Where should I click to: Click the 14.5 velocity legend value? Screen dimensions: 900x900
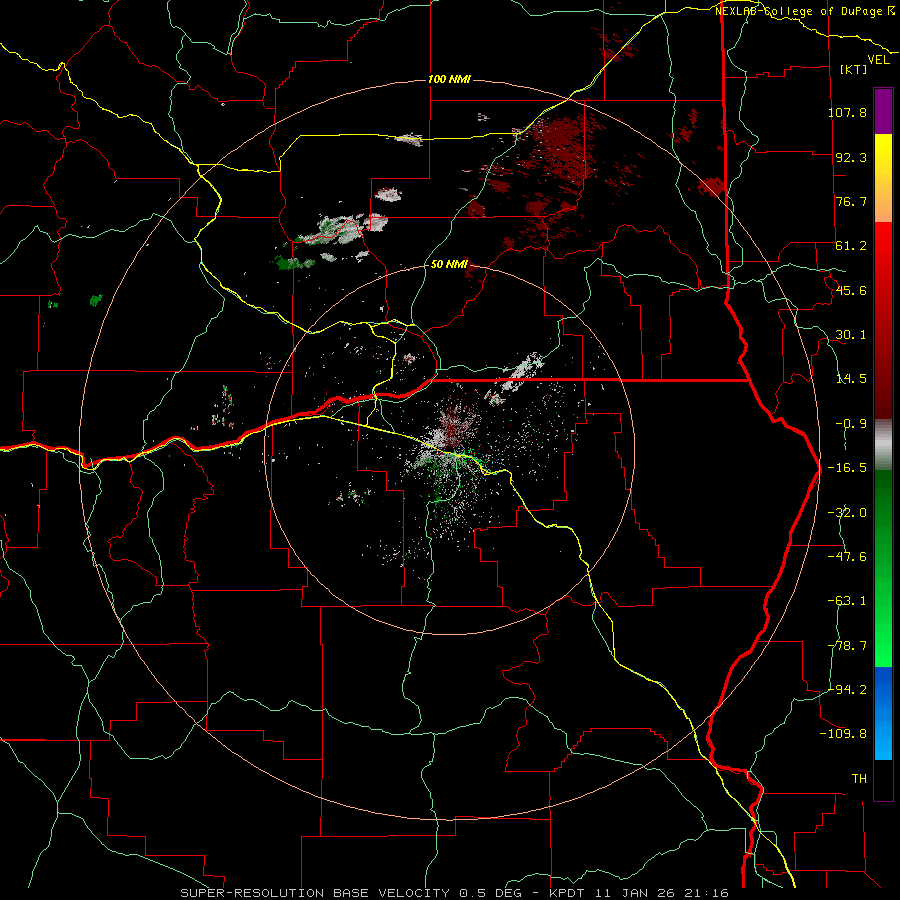[x=851, y=379]
